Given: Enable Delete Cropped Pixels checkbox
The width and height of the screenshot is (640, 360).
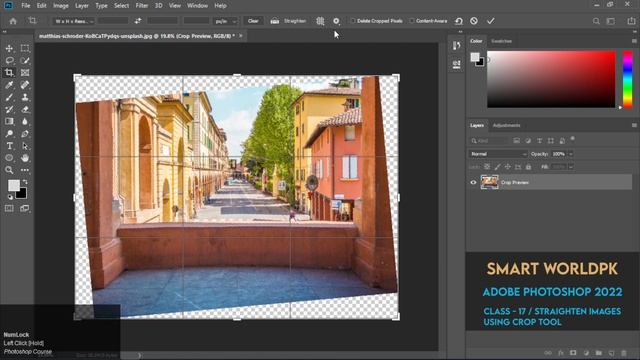Looking at the screenshot, I should click(353, 21).
